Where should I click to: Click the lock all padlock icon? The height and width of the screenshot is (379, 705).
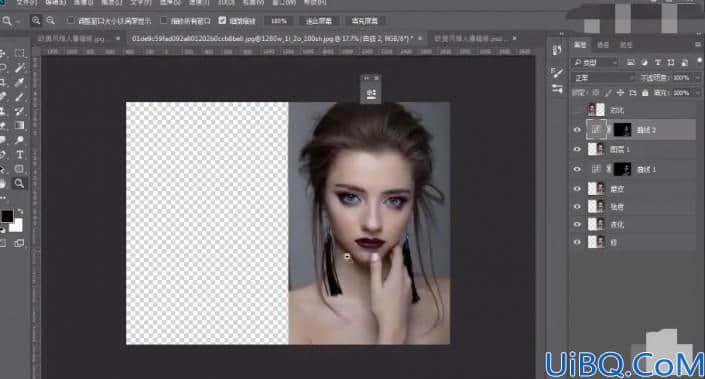645,93
